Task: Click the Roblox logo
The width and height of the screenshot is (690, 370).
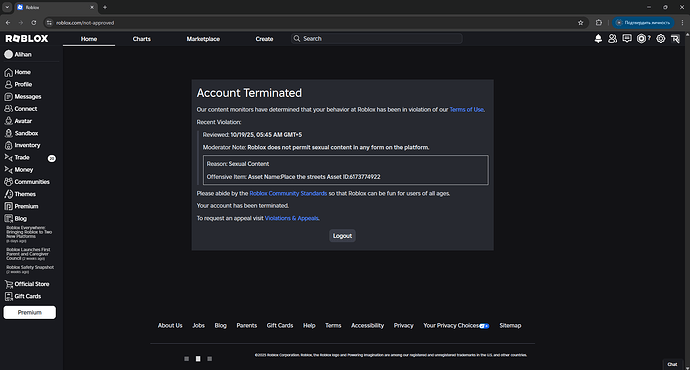Action: [x=27, y=39]
